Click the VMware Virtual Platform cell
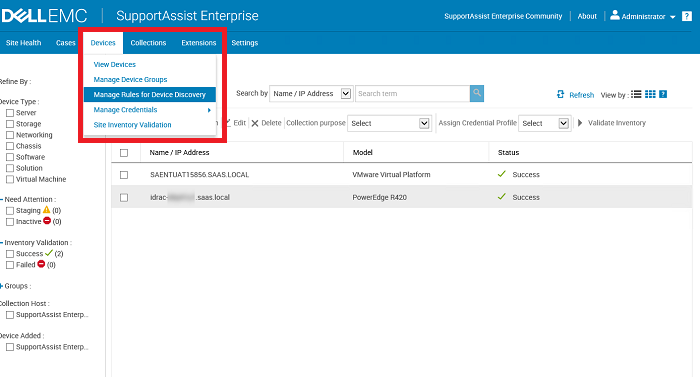 coord(392,175)
